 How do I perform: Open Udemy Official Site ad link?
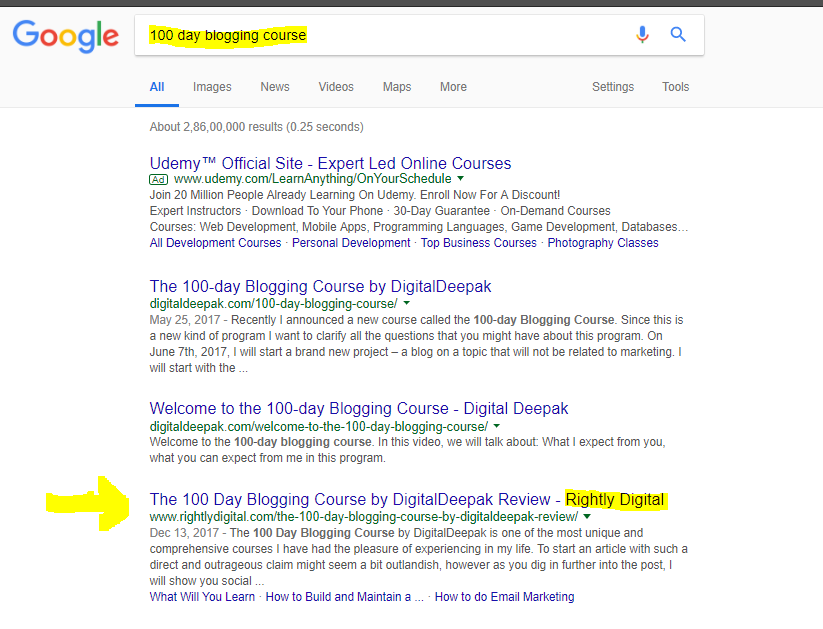(x=330, y=163)
